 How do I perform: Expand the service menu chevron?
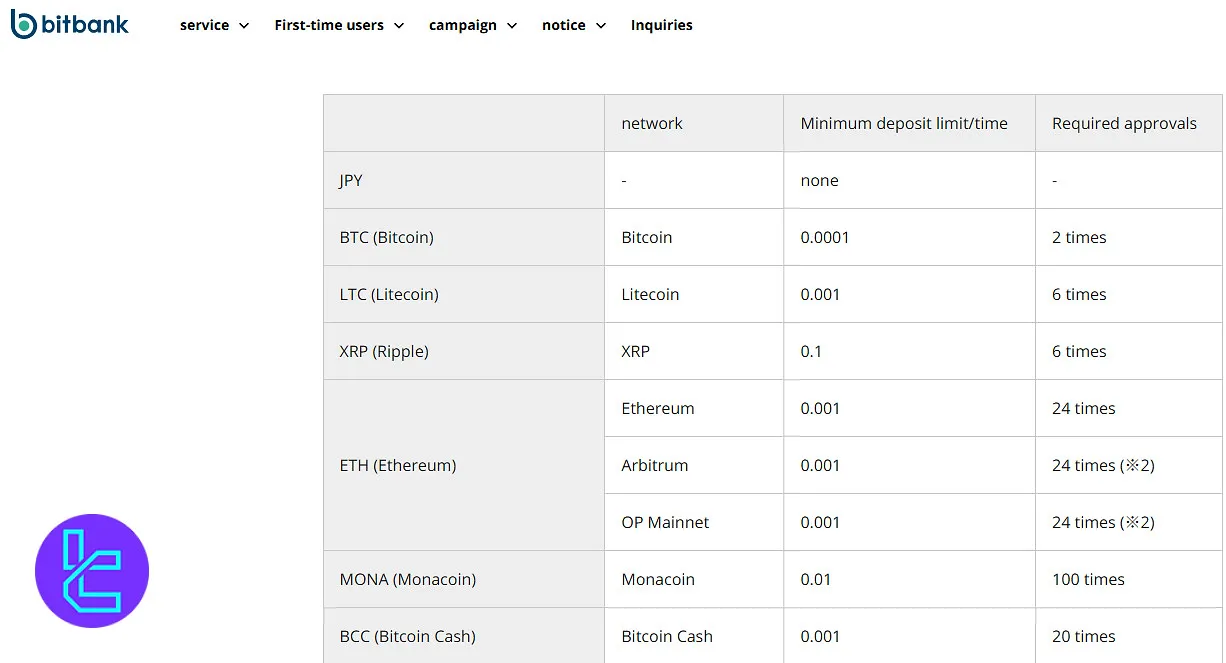tap(244, 26)
